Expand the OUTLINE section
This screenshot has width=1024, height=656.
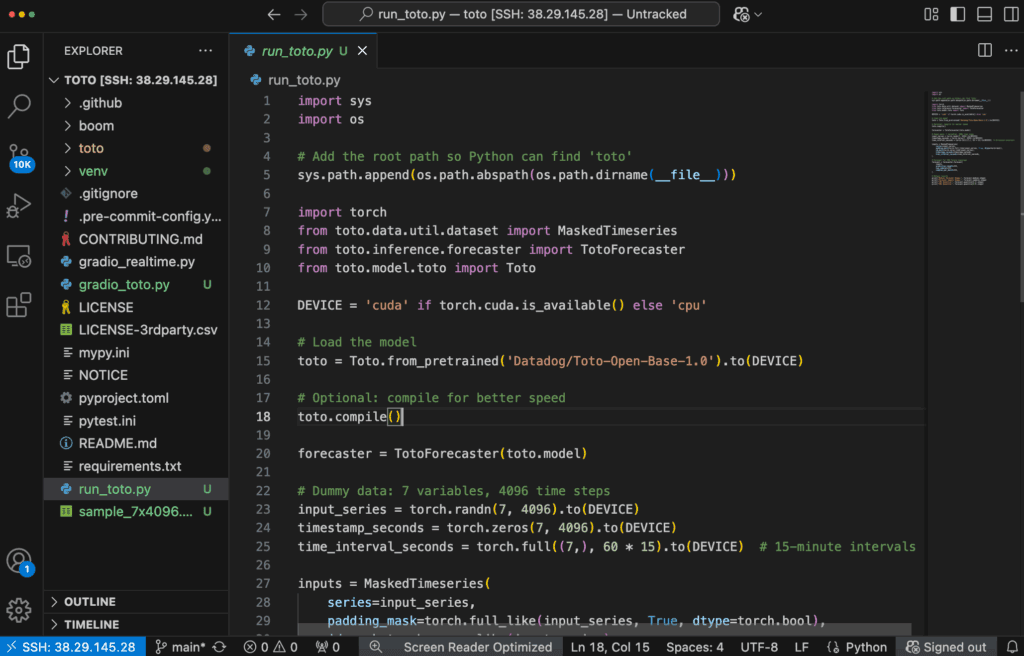tap(90, 602)
